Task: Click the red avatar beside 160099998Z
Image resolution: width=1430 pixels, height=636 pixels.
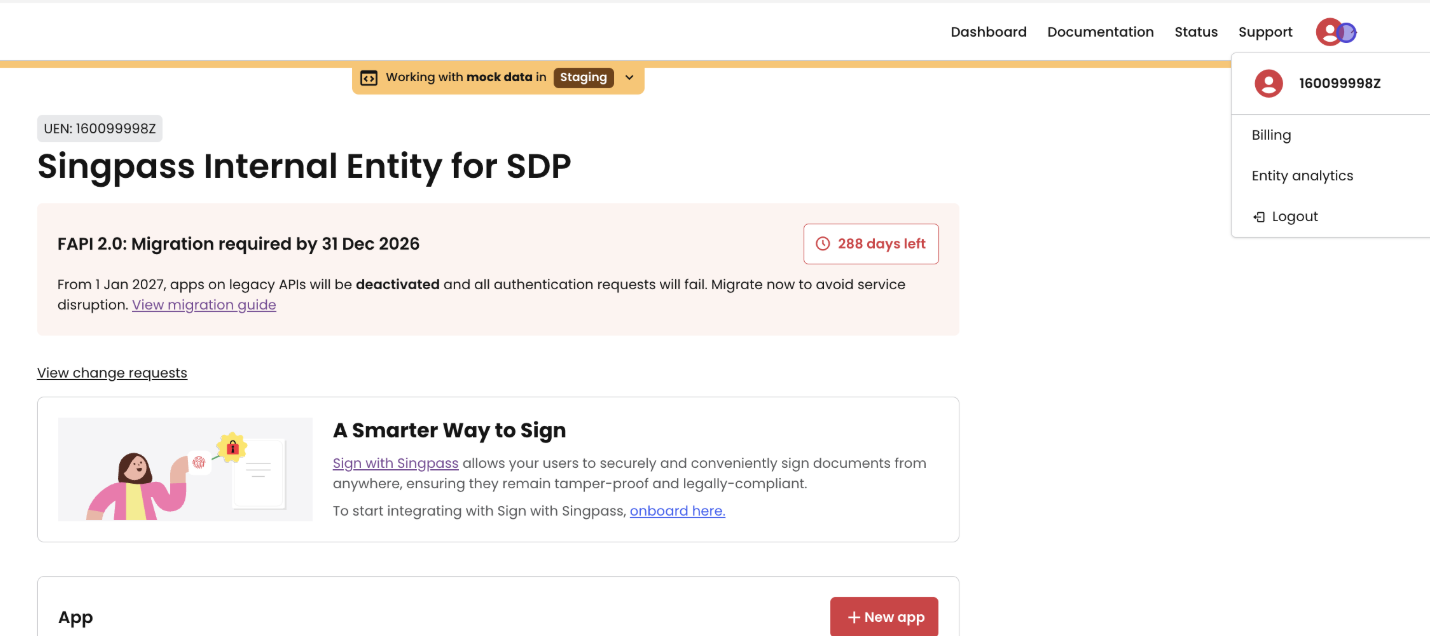Action: (x=1268, y=84)
